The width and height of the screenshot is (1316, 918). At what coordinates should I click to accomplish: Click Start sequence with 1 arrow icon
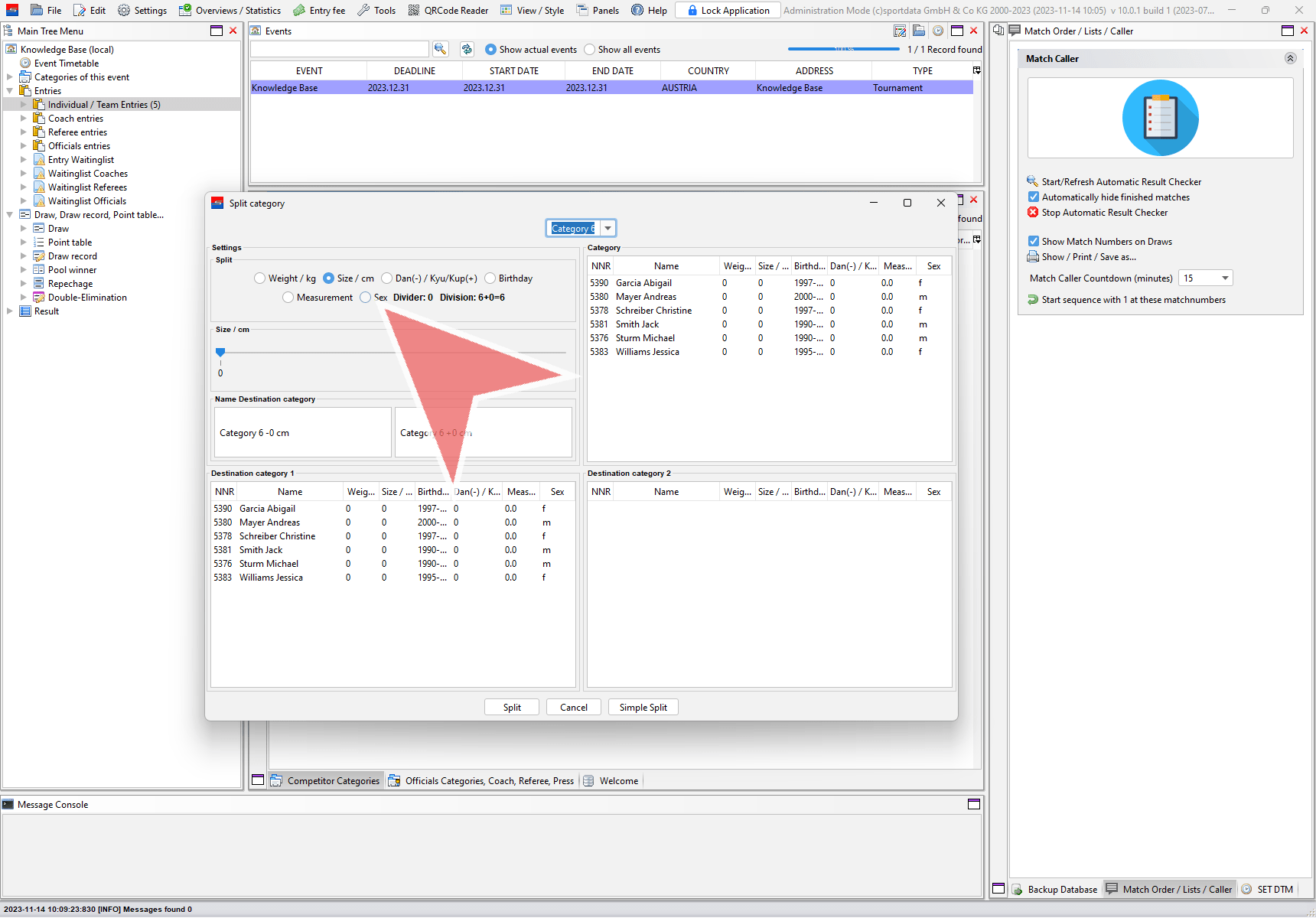coord(1033,300)
